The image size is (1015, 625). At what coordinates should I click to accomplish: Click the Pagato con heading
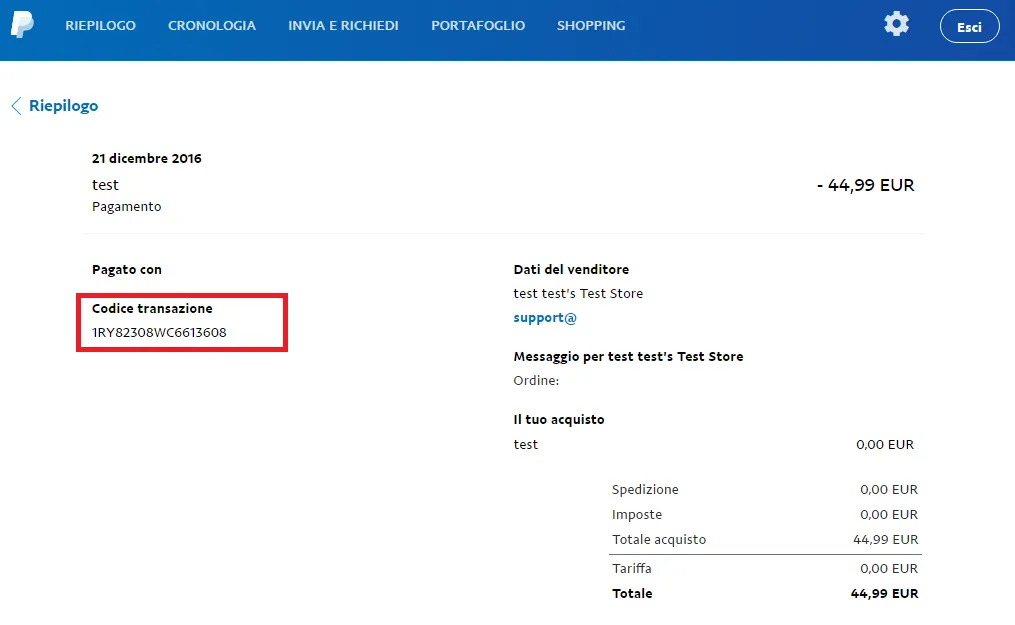[127, 269]
